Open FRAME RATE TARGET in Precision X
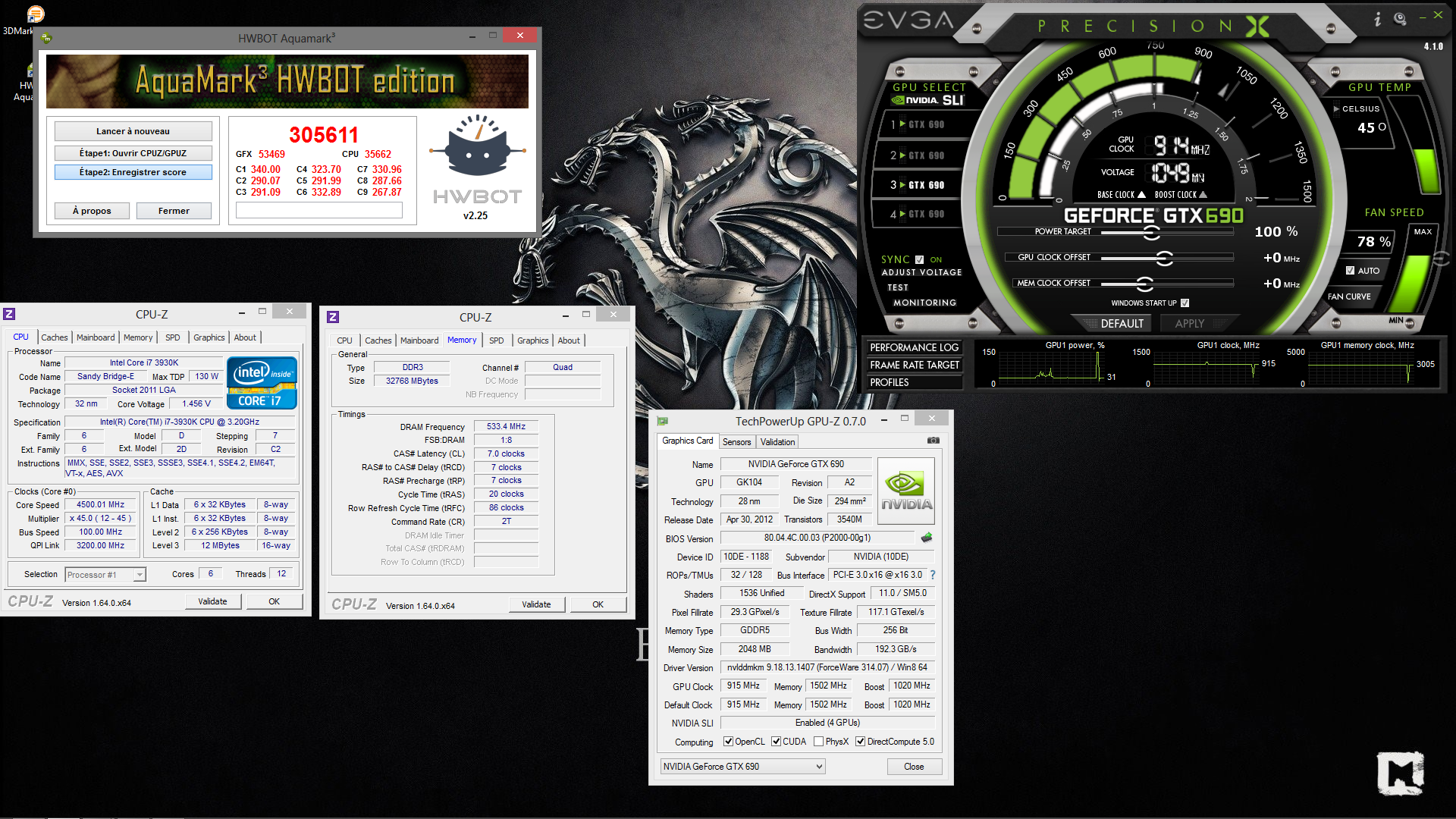Image resolution: width=1456 pixels, height=819 pixels. (914, 365)
